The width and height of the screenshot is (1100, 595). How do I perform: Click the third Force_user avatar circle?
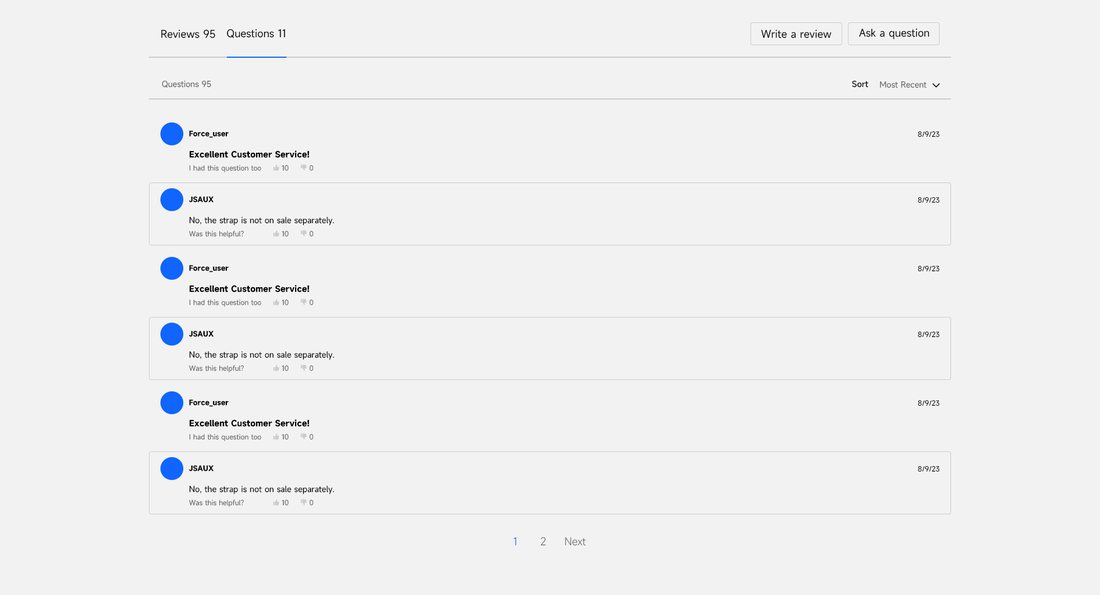172,403
